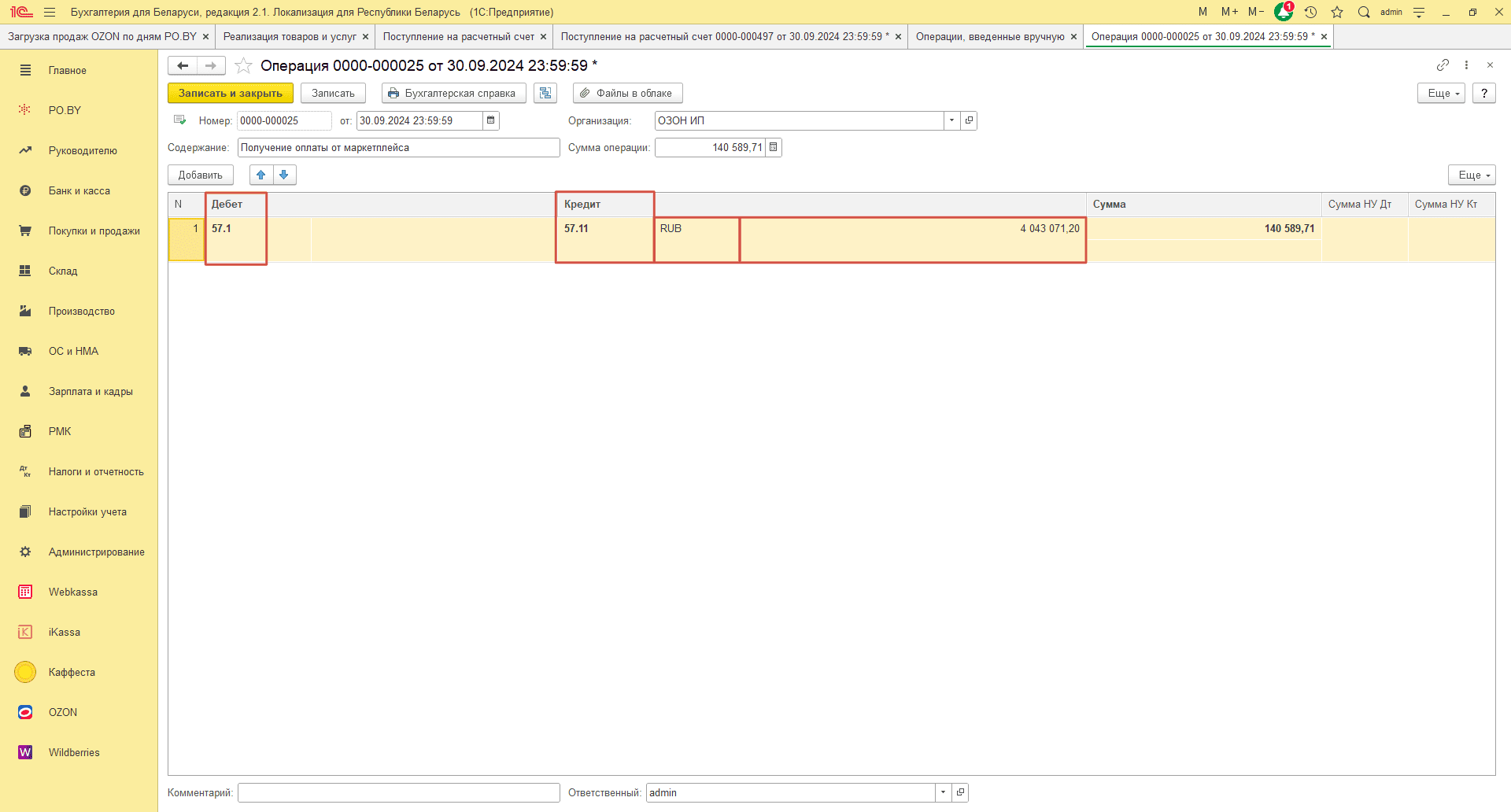The height and width of the screenshot is (812, 1511).
Task: Open the Еще menu at top right of form
Action: click(x=1441, y=93)
